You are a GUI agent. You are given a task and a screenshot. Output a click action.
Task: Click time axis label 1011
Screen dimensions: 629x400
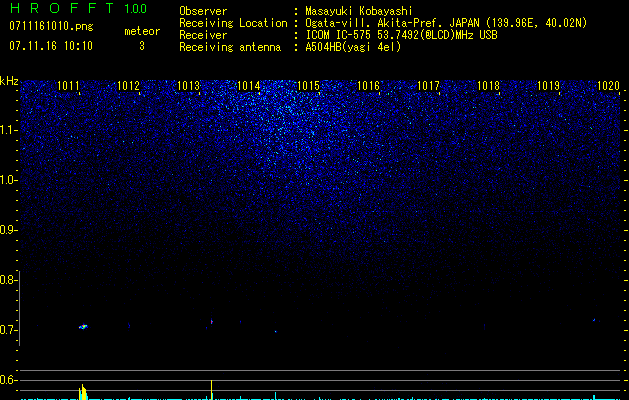point(68,86)
